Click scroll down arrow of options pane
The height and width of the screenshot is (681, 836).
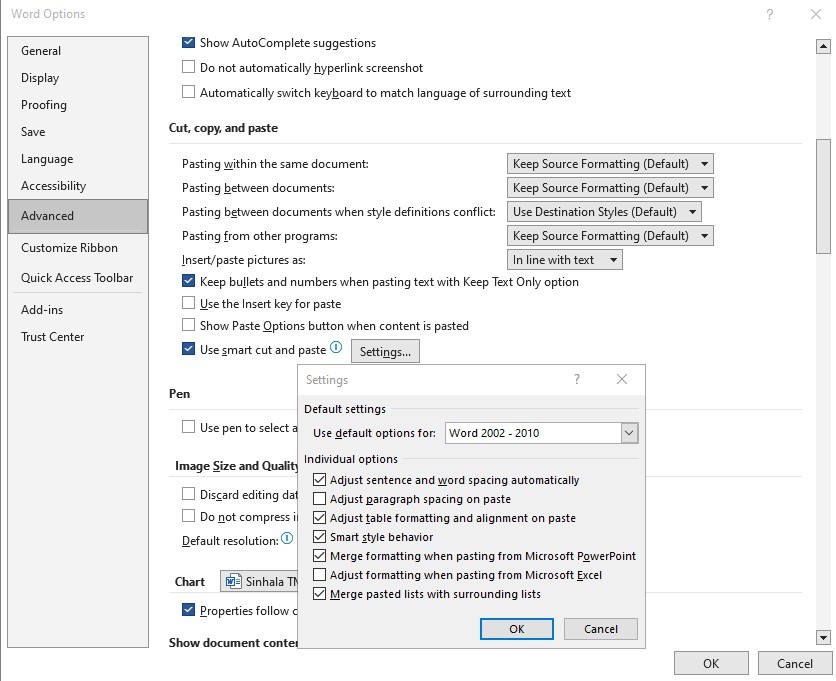pyautogui.click(x=823, y=637)
